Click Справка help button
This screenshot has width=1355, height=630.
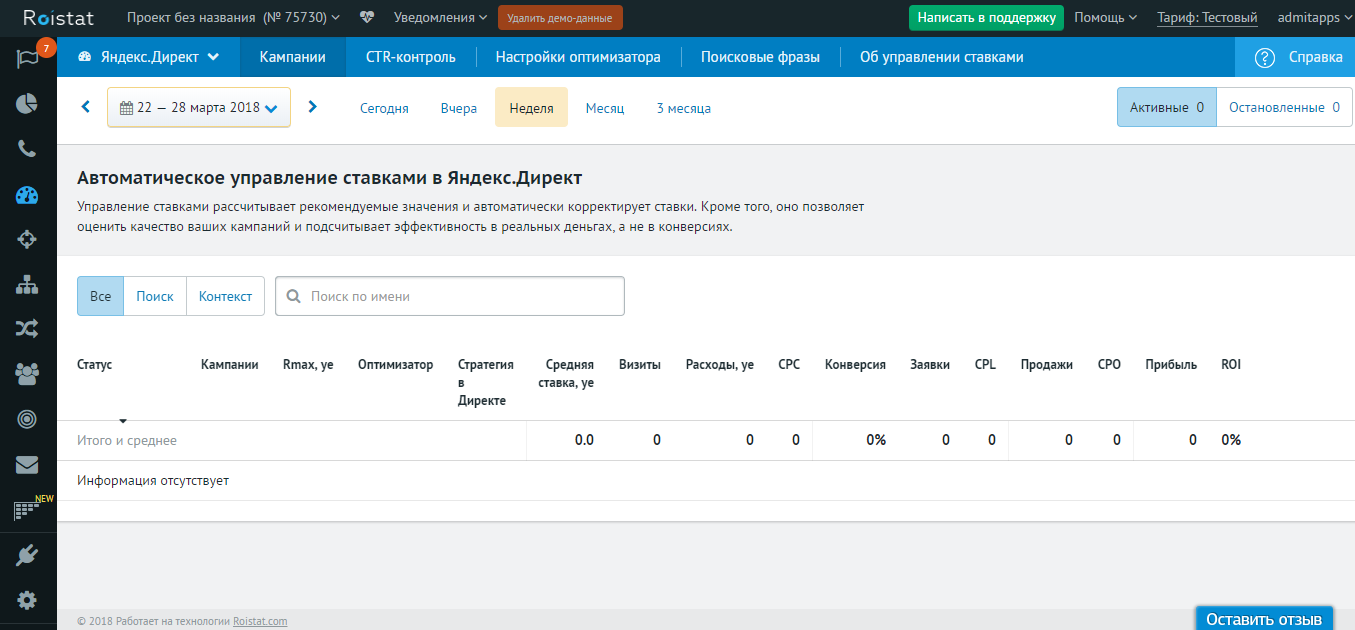[1295, 57]
